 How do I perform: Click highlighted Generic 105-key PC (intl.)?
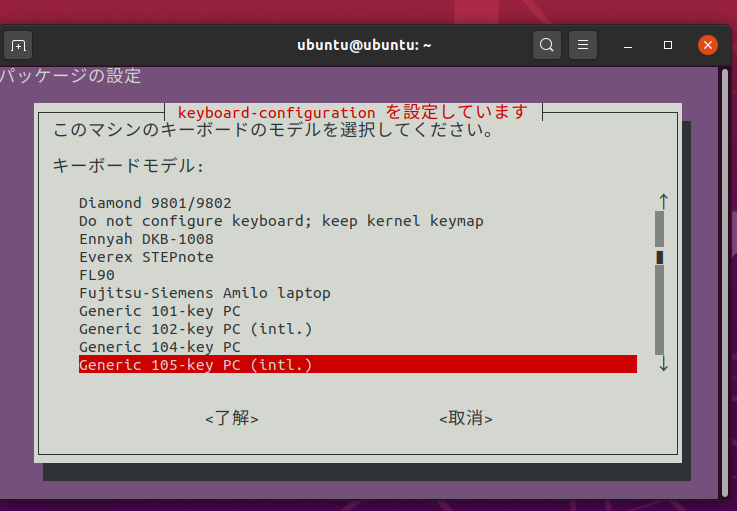click(358, 364)
